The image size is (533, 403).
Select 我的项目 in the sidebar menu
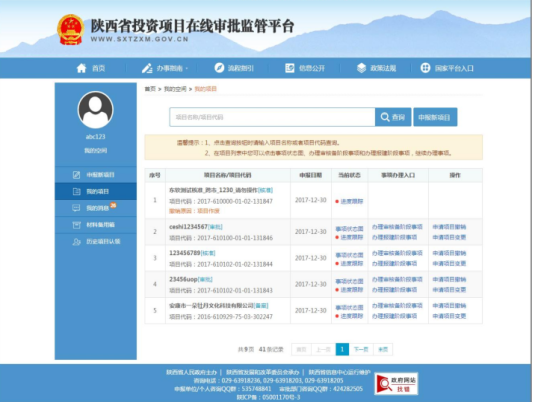click(x=96, y=191)
